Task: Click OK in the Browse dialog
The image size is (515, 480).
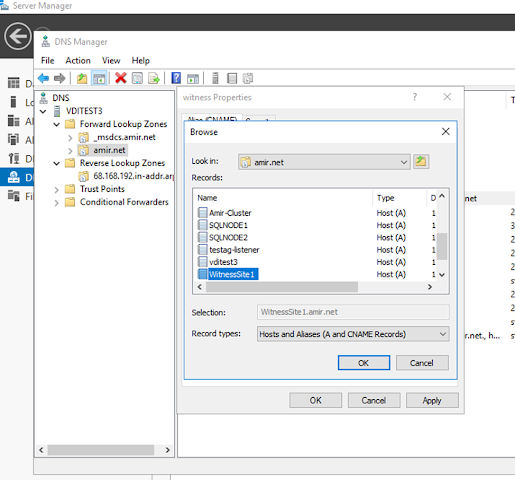Action: [x=364, y=363]
